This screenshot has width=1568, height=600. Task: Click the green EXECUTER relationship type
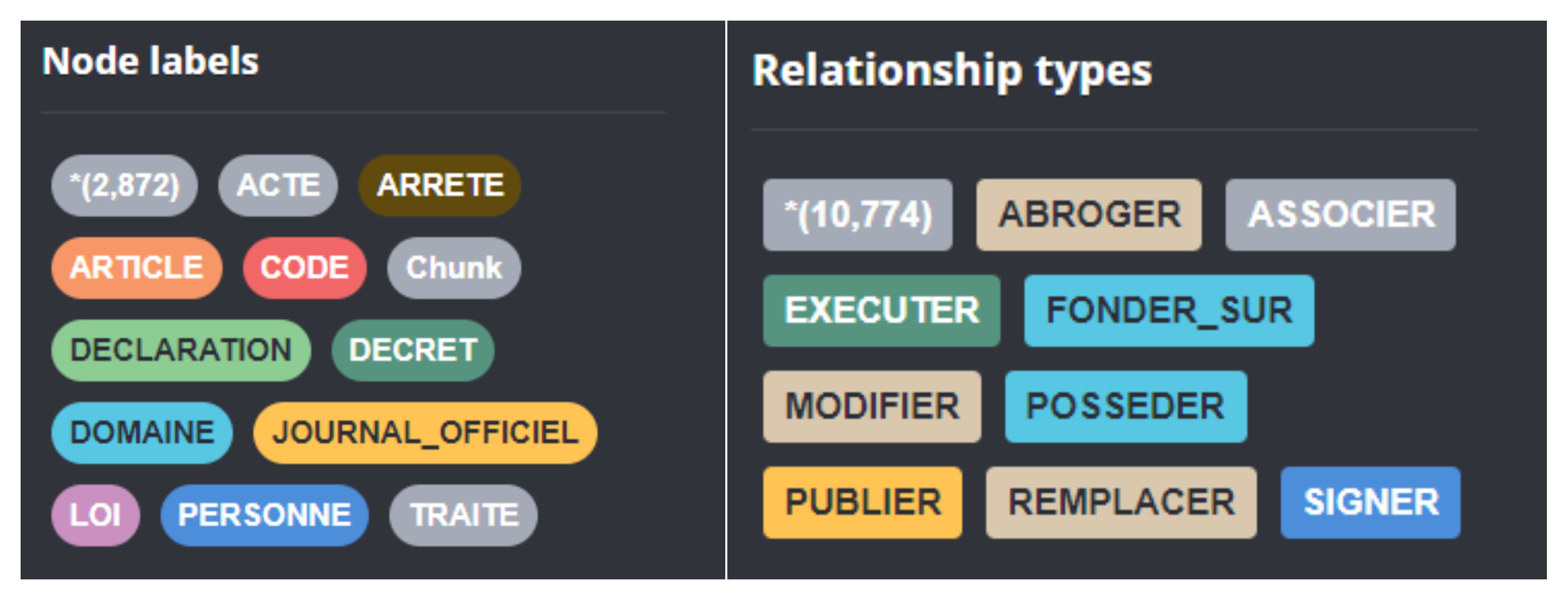[881, 310]
